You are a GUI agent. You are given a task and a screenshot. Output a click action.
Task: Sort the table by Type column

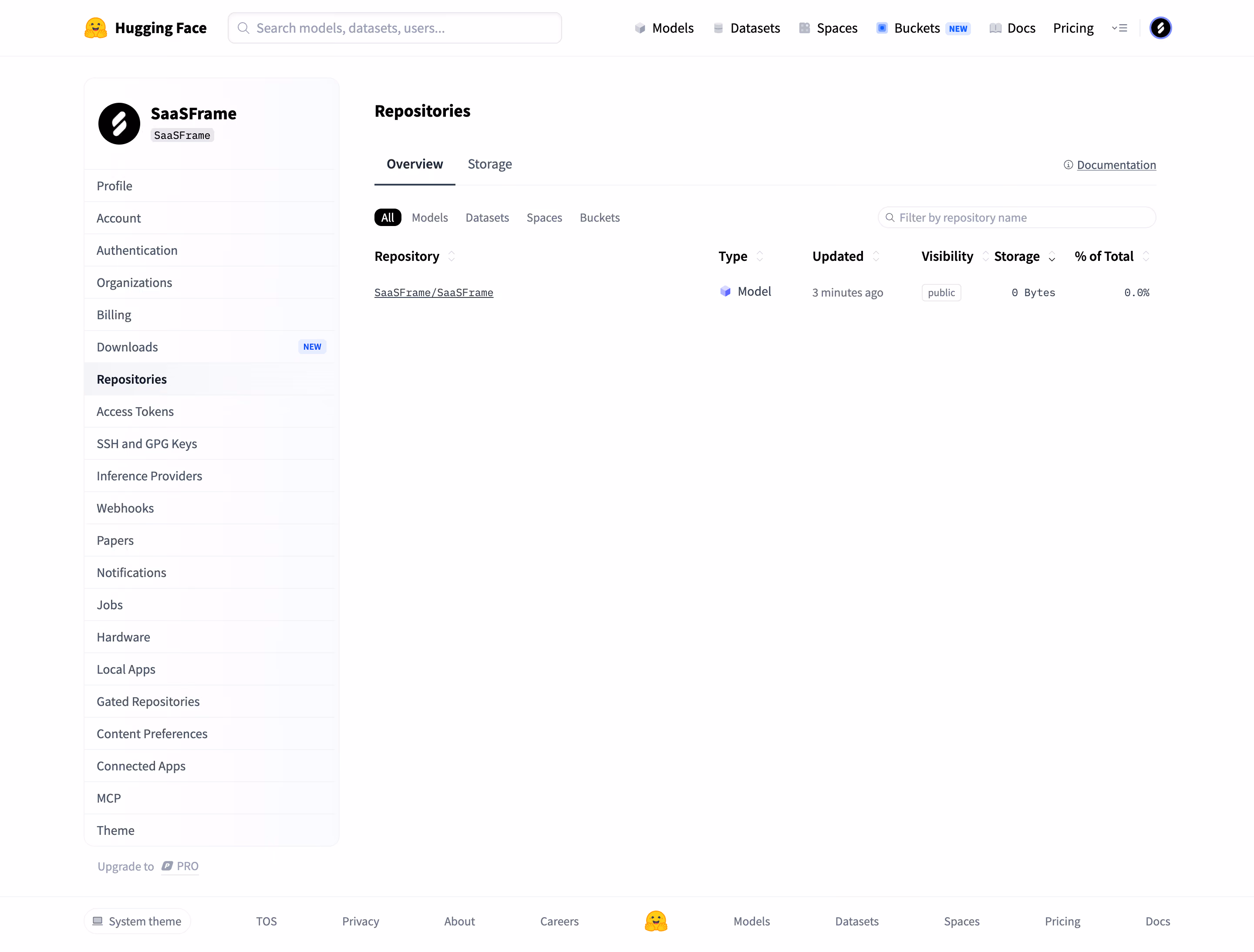coord(760,256)
